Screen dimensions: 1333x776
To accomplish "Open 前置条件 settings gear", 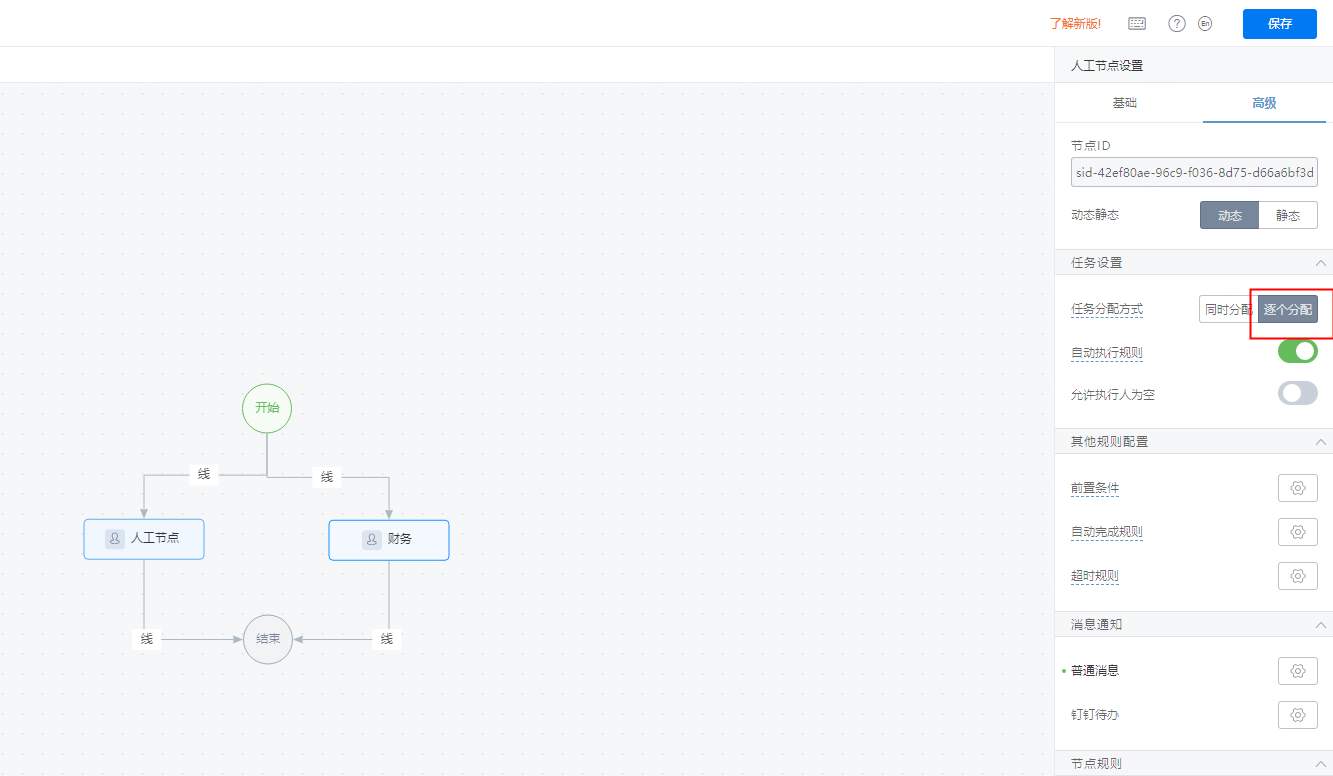I will pyautogui.click(x=1298, y=488).
